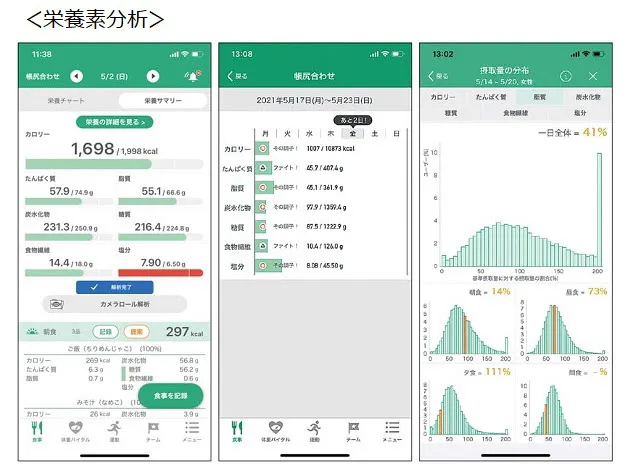Image resolution: width=630 pixels, height=465 pixels.
Task: Select 金 in the weekday row
Action: tap(352, 134)
